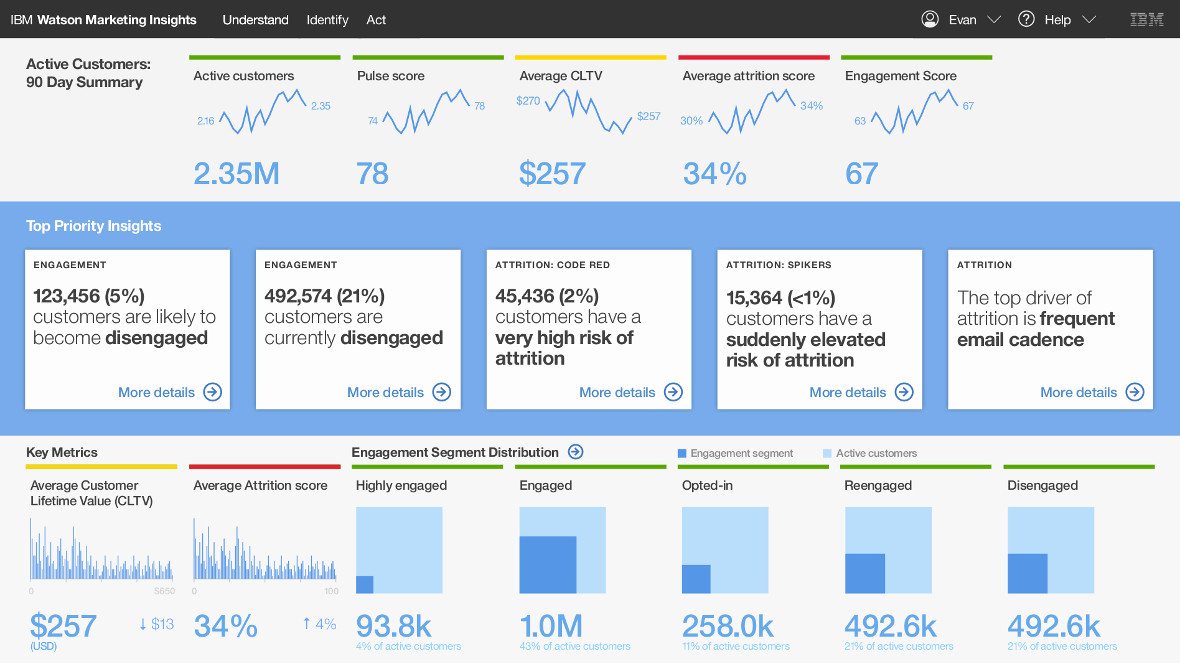The height and width of the screenshot is (664, 1180).
Task: Click the Opted-in segment square chart
Action: (725, 550)
